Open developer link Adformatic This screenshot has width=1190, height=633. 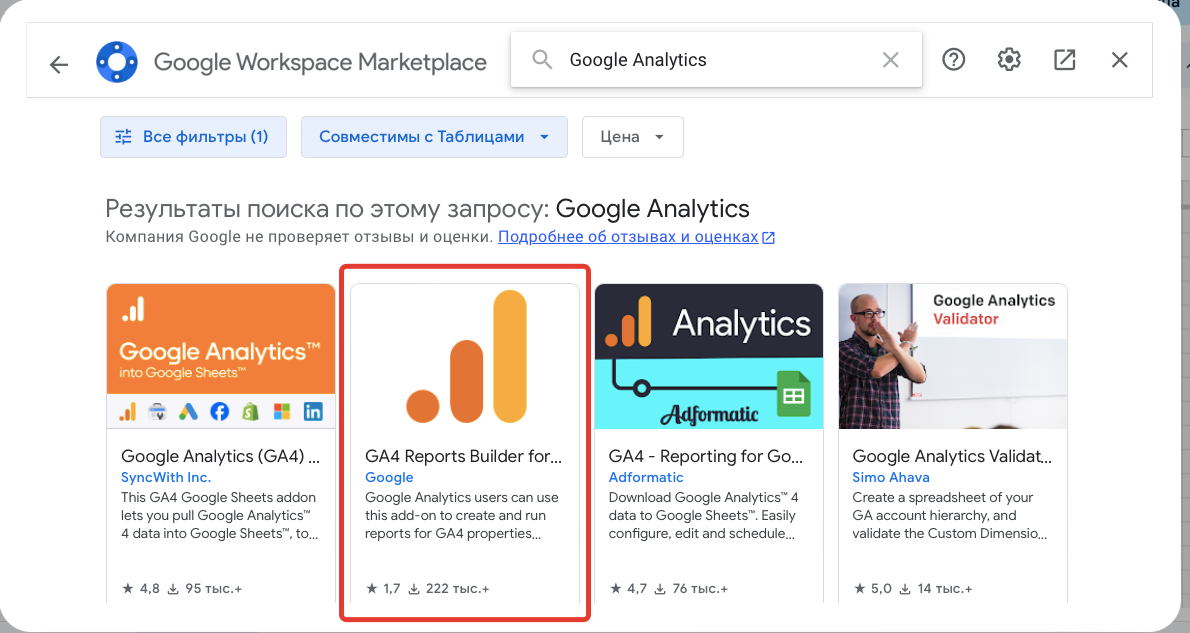pos(646,477)
